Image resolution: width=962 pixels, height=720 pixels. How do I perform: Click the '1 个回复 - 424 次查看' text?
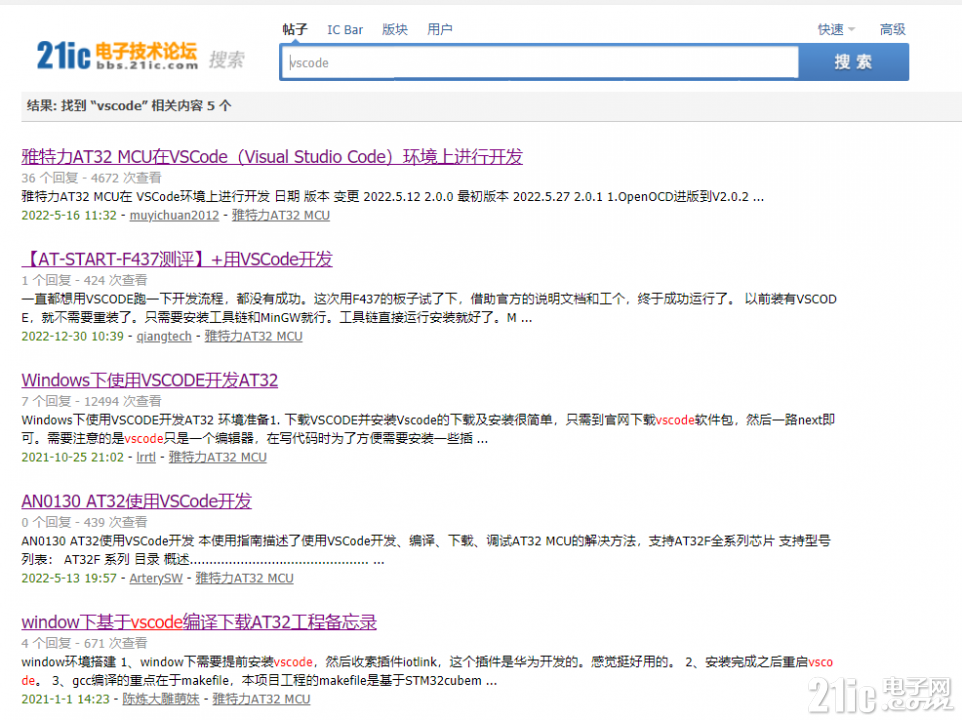tap(85, 280)
